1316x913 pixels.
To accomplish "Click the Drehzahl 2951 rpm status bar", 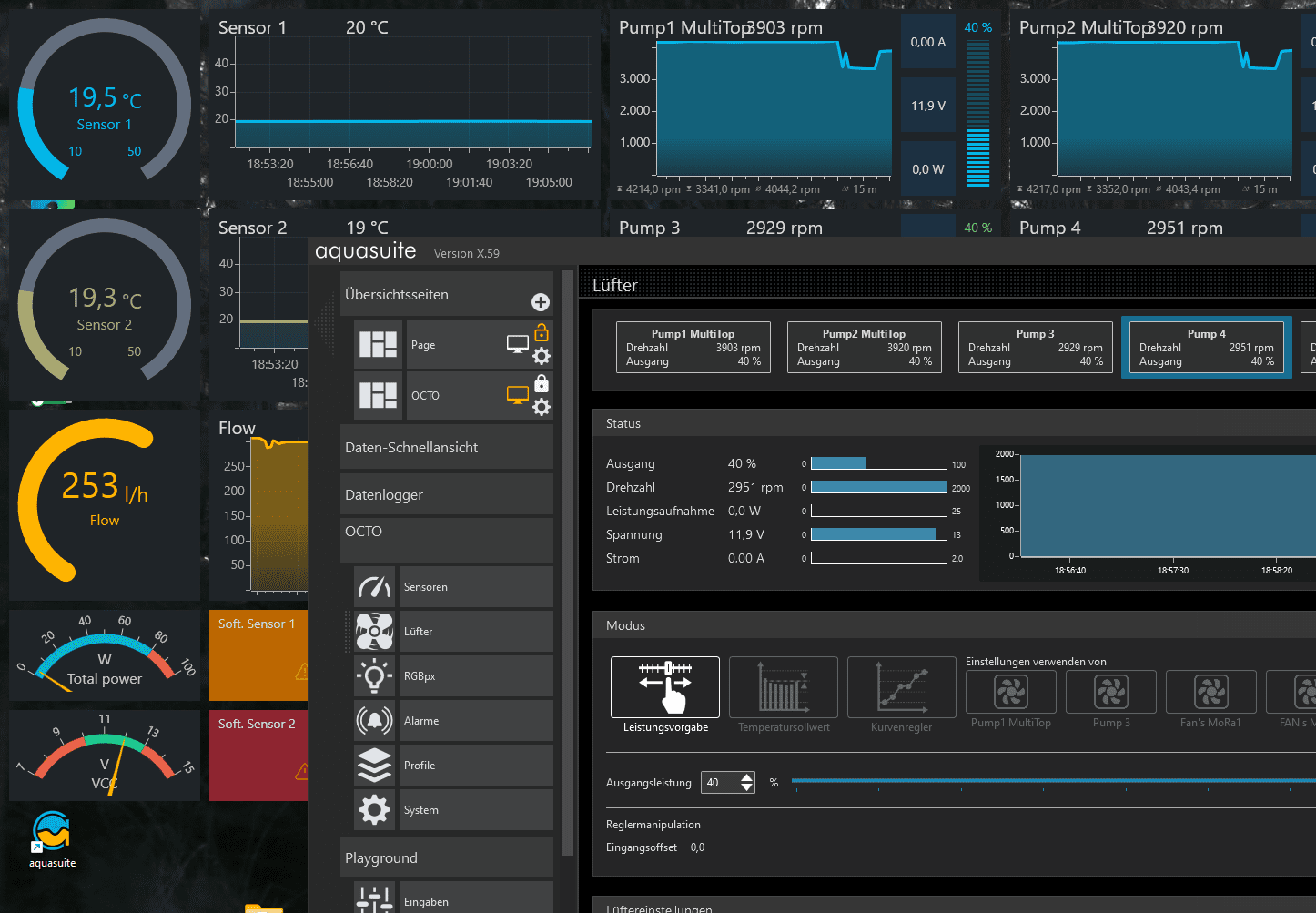I will [879, 487].
